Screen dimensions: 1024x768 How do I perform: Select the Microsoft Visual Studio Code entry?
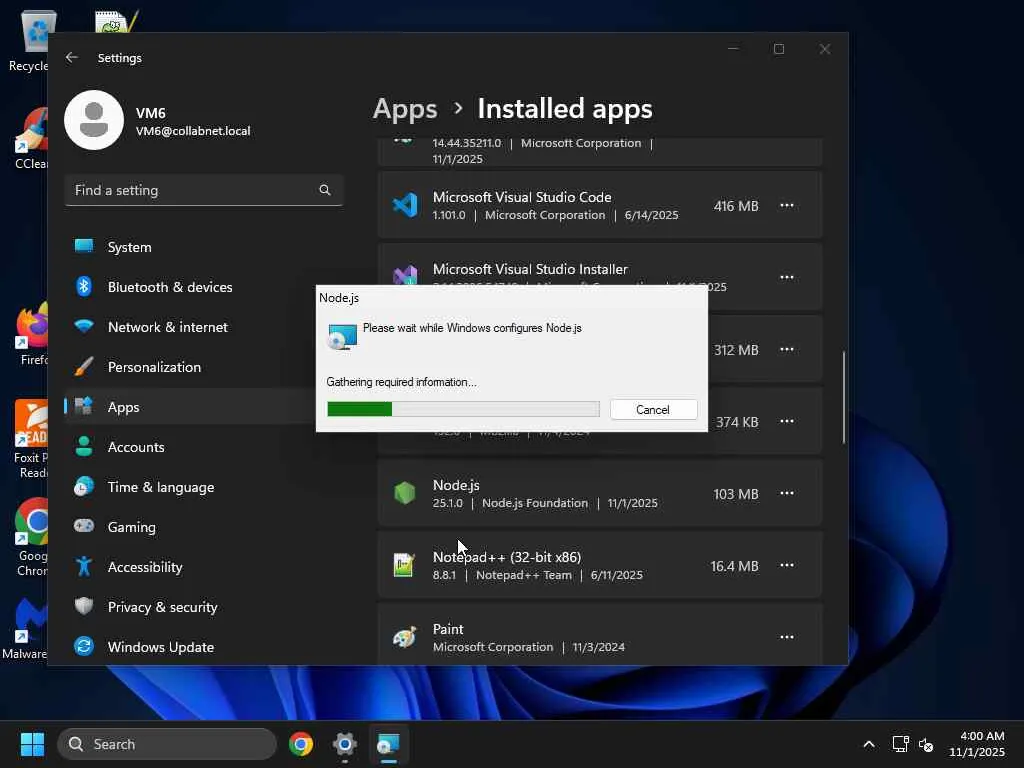pyautogui.click(x=600, y=206)
